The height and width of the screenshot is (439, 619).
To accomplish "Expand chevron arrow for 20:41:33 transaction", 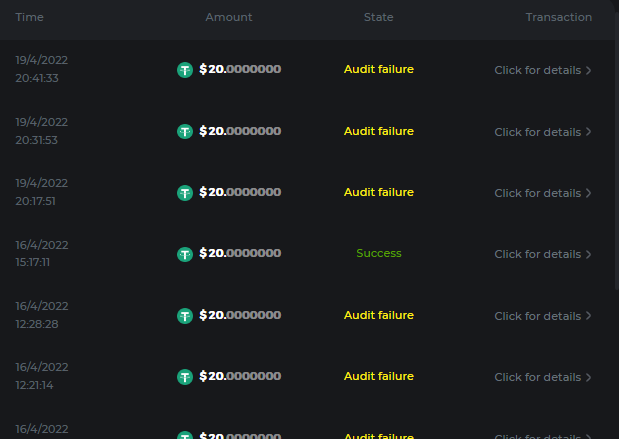I will click(x=589, y=70).
